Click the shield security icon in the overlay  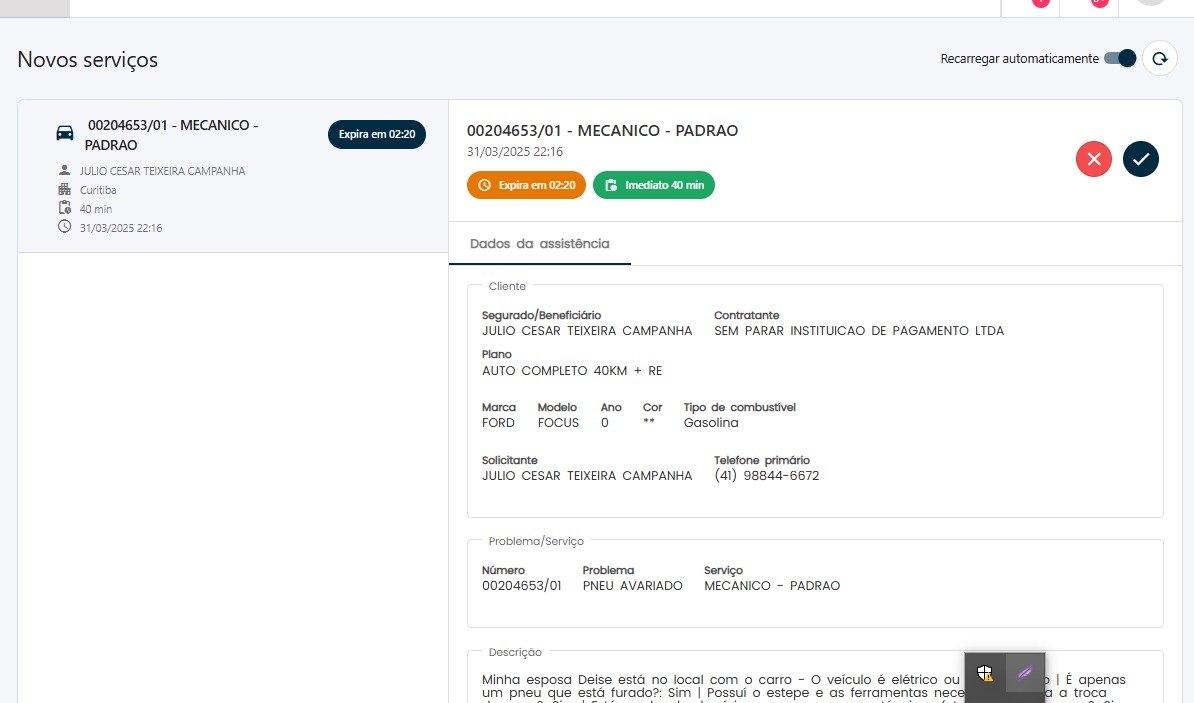(985, 673)
